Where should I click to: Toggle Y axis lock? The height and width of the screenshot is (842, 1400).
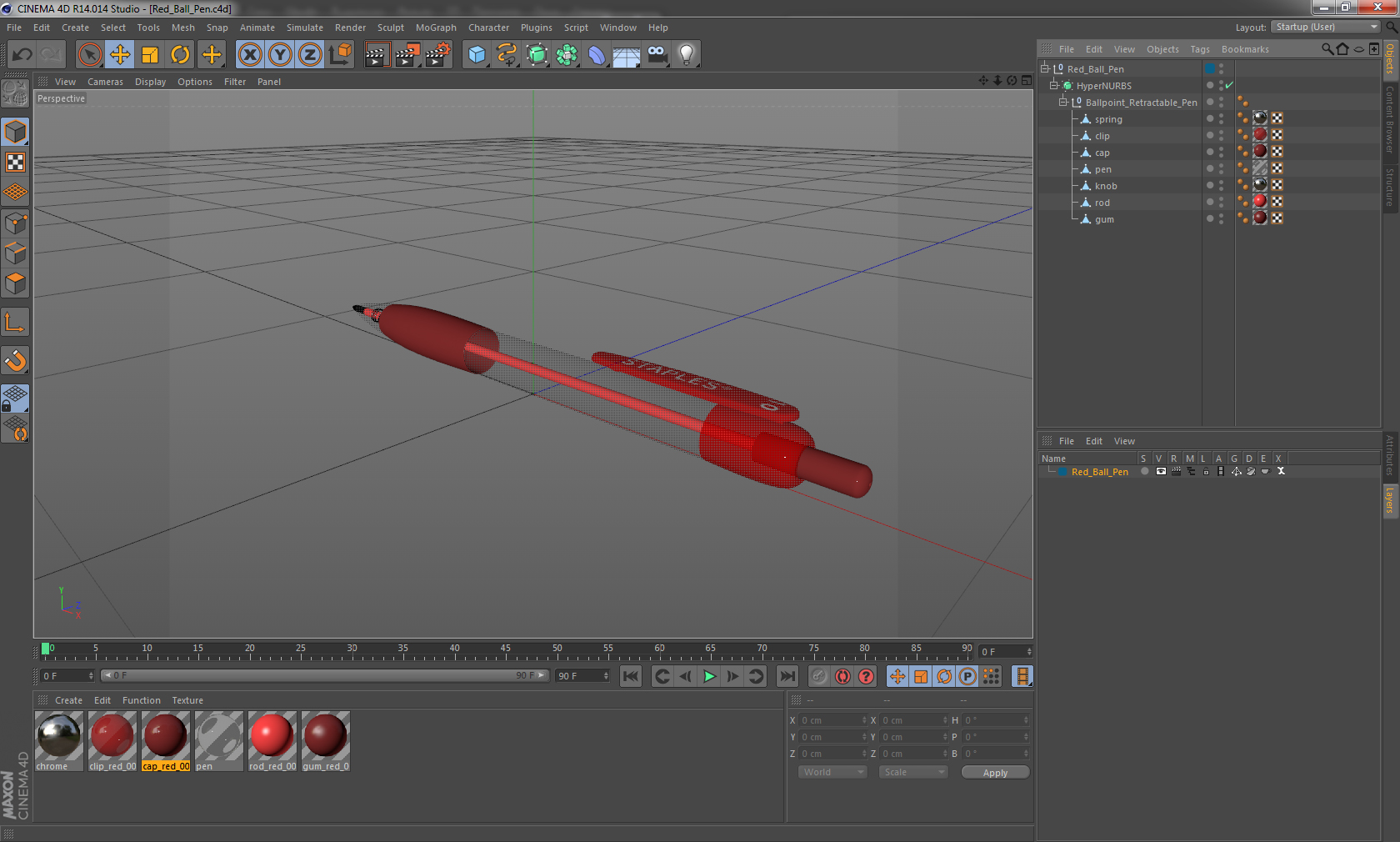click(280, 55)
